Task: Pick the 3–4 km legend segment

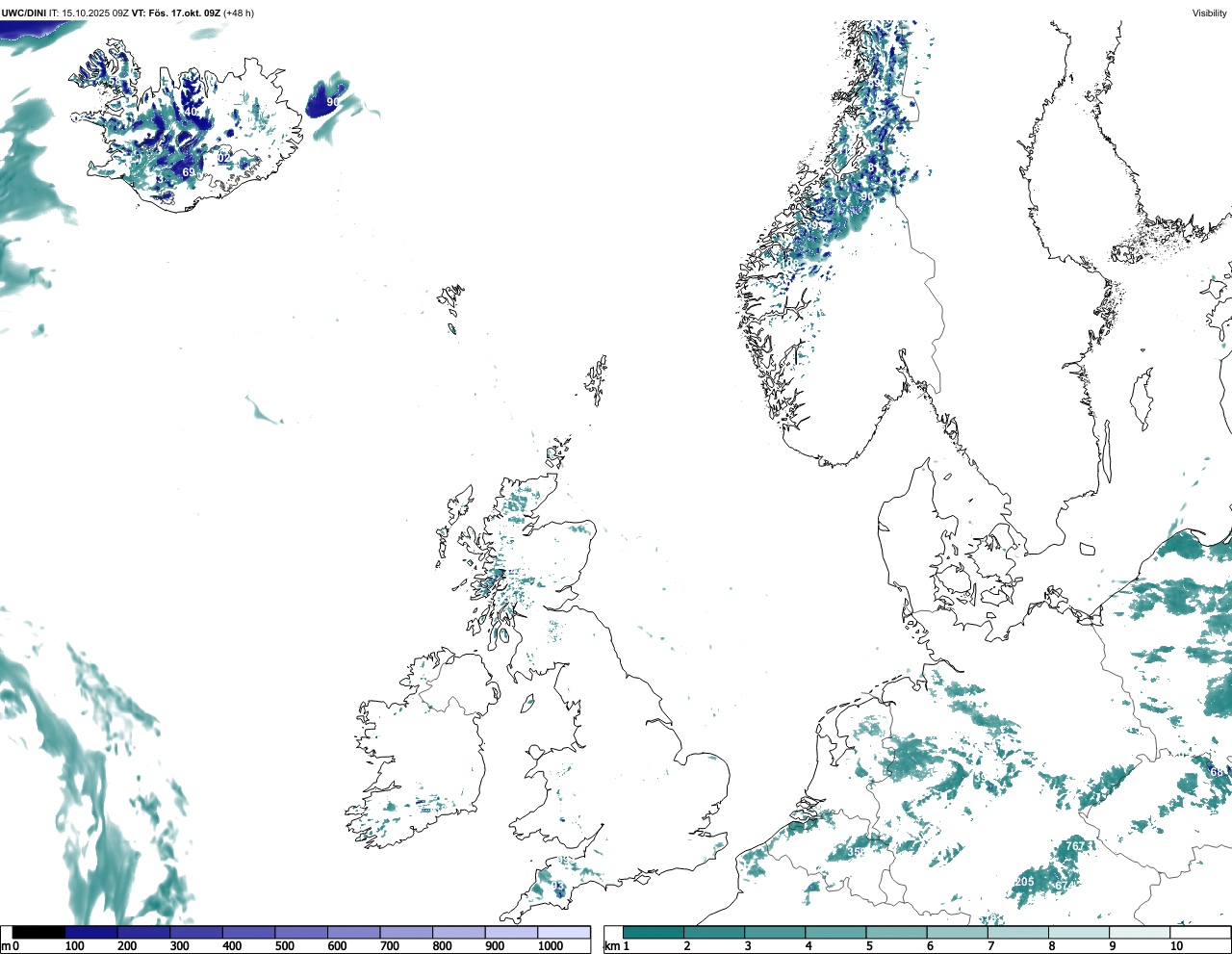Action: tap(775, 932)
